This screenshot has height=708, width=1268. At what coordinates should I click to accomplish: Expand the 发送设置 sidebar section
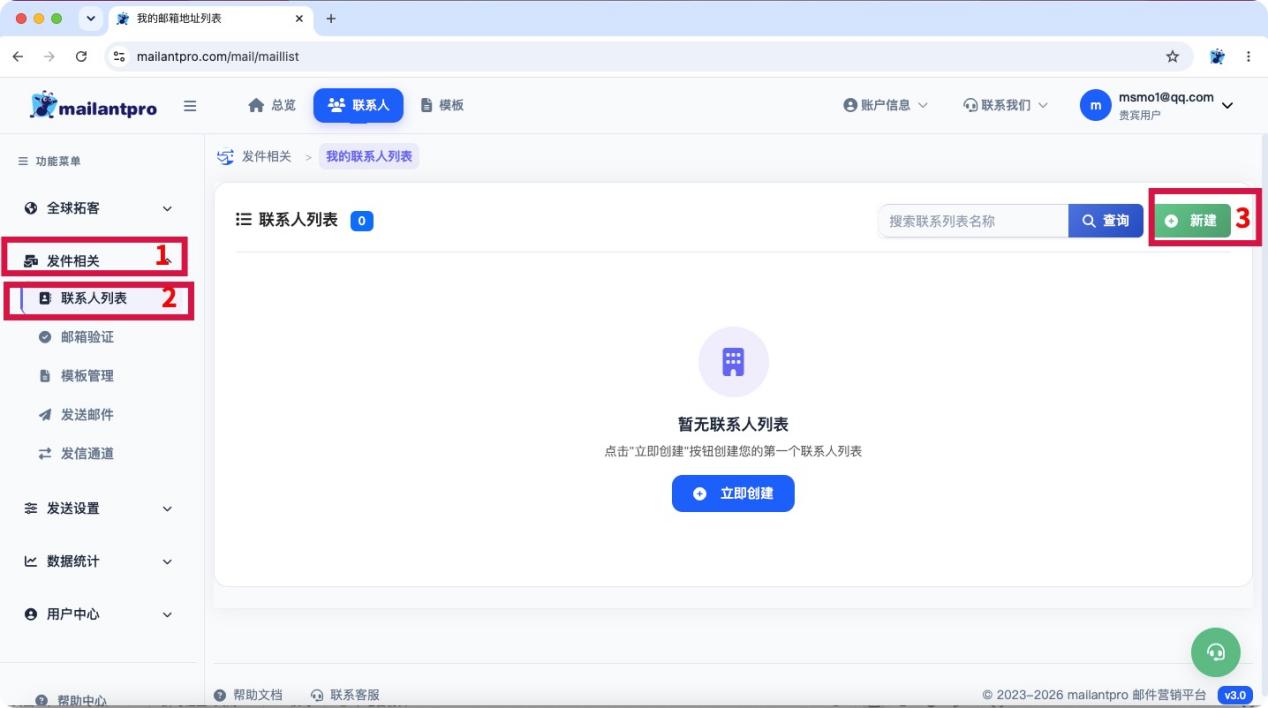tap(100, 508)
